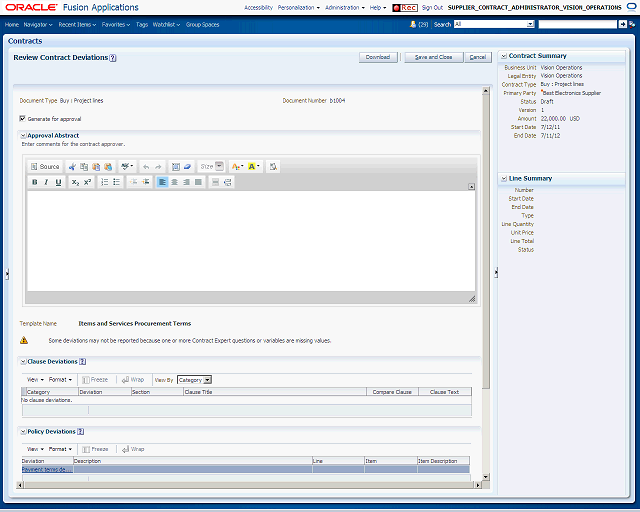Open the Administration menu
Viewport: 640px width, 512px height.
click(345, 8)
